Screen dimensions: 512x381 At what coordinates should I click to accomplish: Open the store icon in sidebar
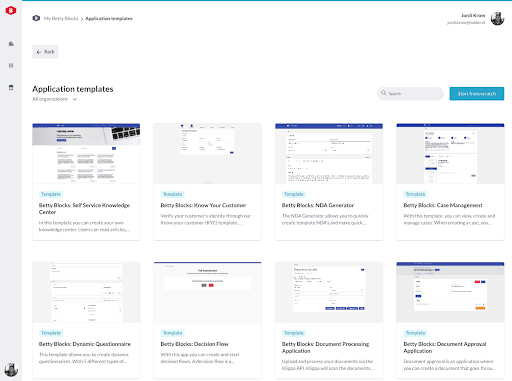pyautogui.click(x=11, y=88)
